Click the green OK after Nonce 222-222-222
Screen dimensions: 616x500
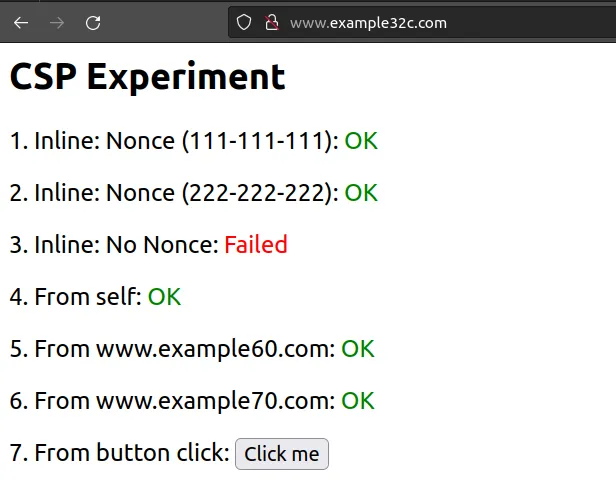[x=361, y=193]
